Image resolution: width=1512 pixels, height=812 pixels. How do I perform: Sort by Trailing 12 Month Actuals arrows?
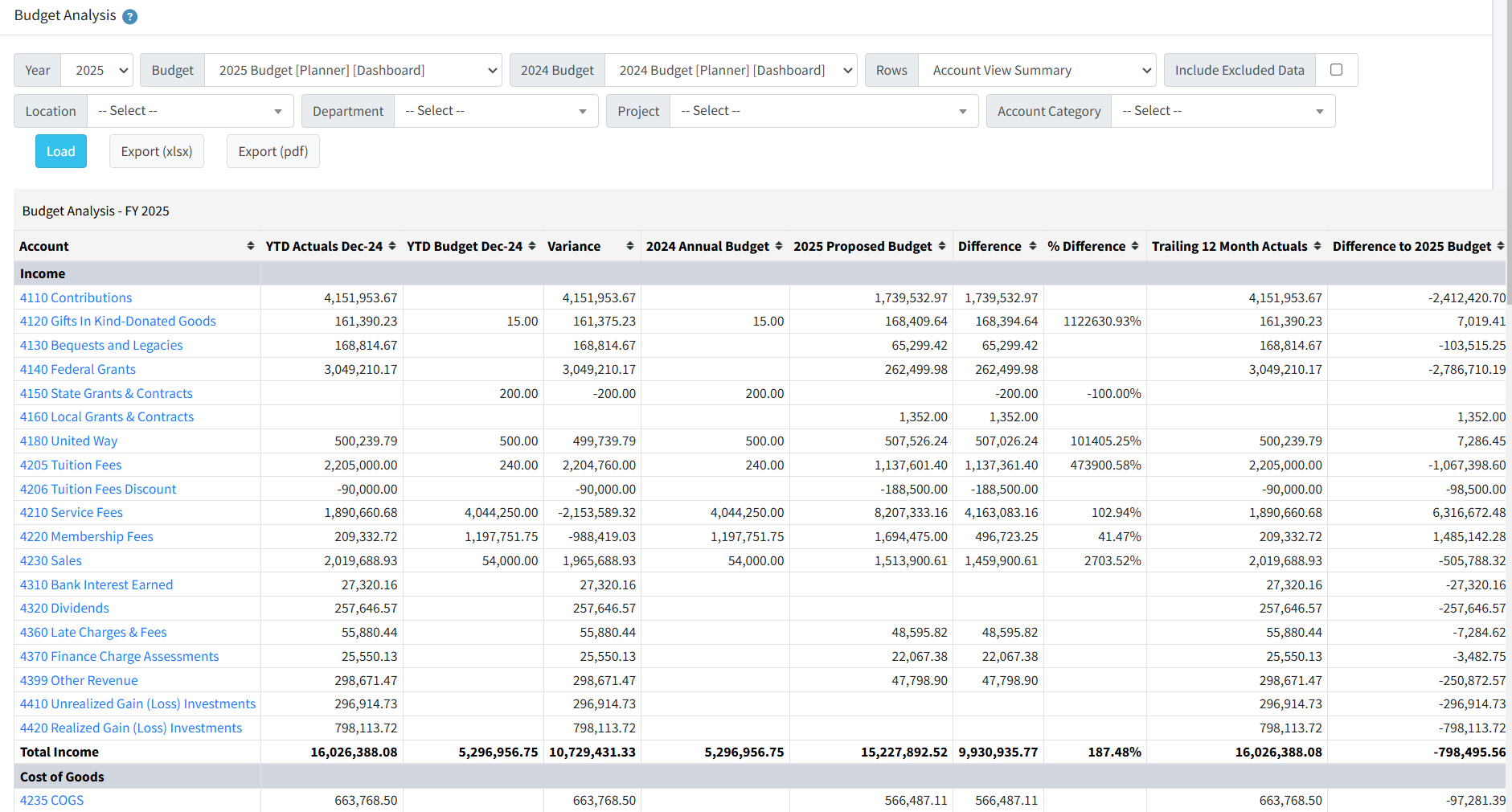1317,246
